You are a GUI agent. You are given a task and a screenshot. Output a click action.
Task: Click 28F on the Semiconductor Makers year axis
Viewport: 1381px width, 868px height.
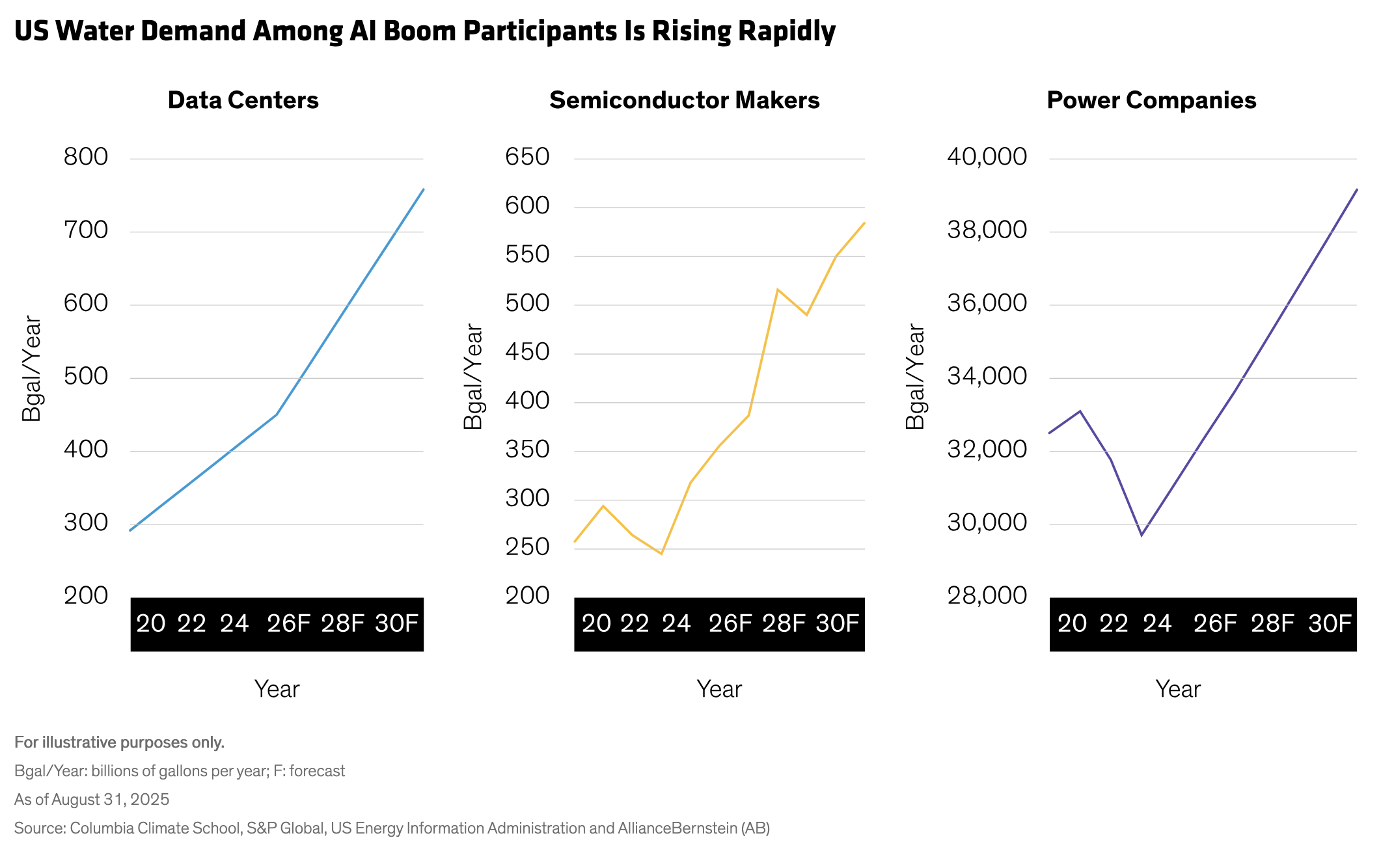(x=784, y=623)
